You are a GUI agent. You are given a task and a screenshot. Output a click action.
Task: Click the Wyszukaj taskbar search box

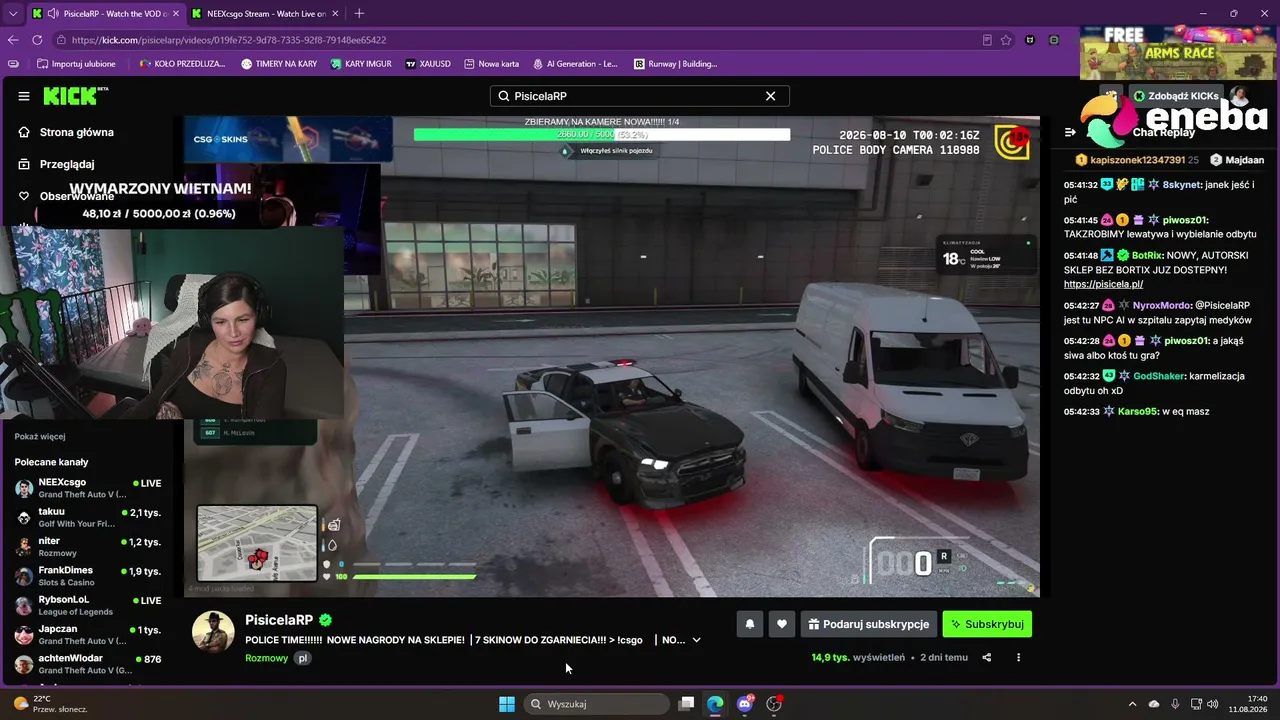tap(597, 704)
